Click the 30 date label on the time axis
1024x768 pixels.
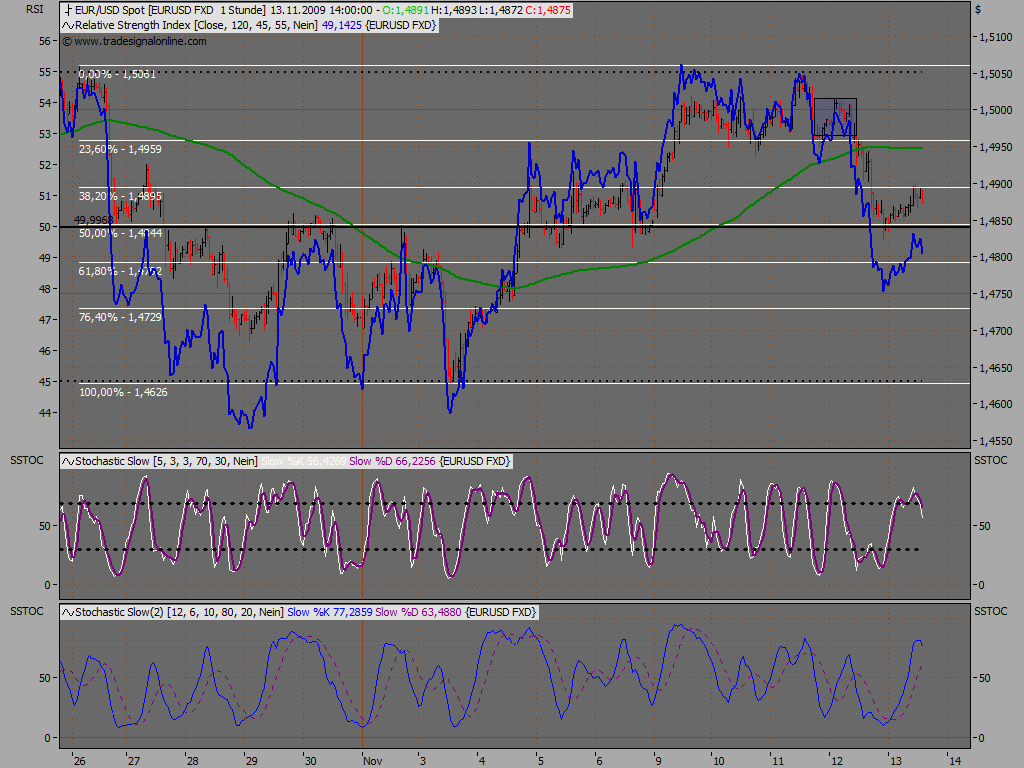[310, 761]
